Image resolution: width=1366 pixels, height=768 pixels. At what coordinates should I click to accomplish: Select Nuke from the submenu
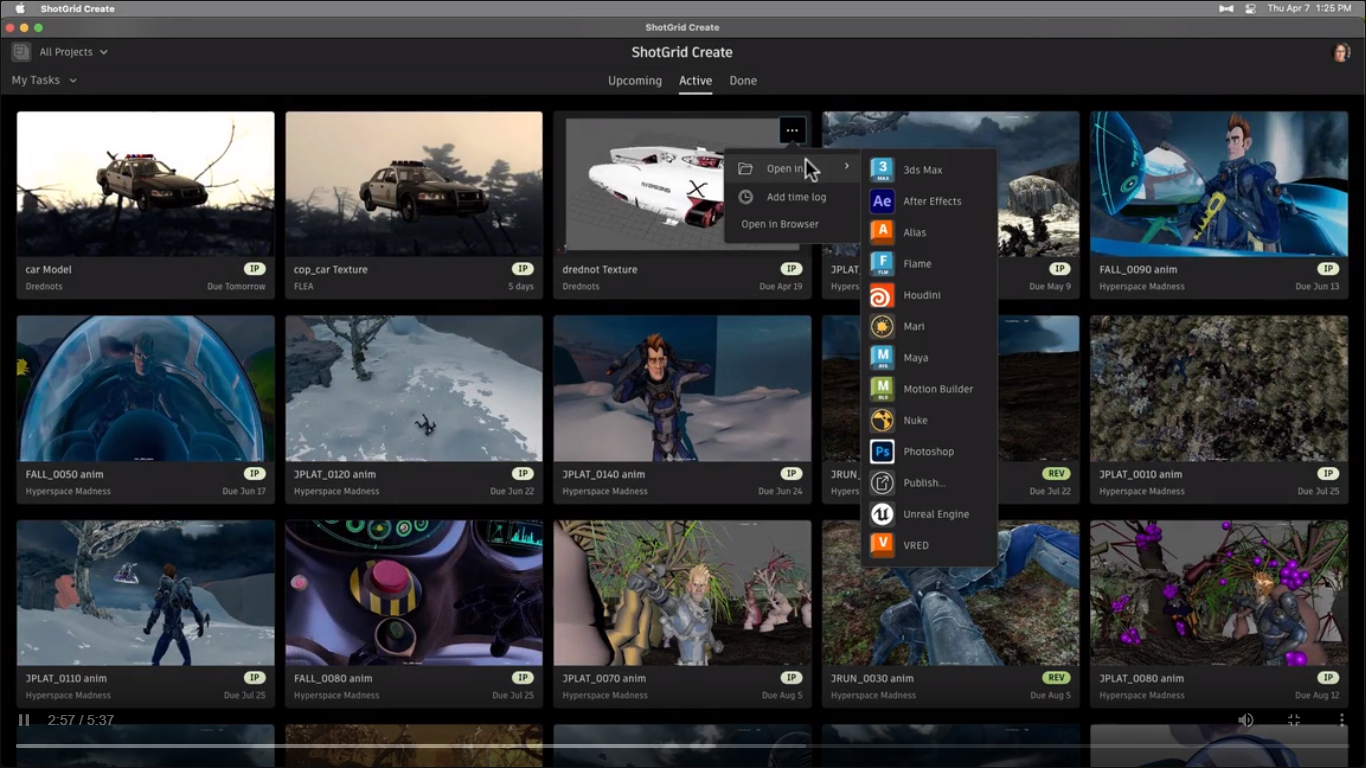[x=928, y=420]
